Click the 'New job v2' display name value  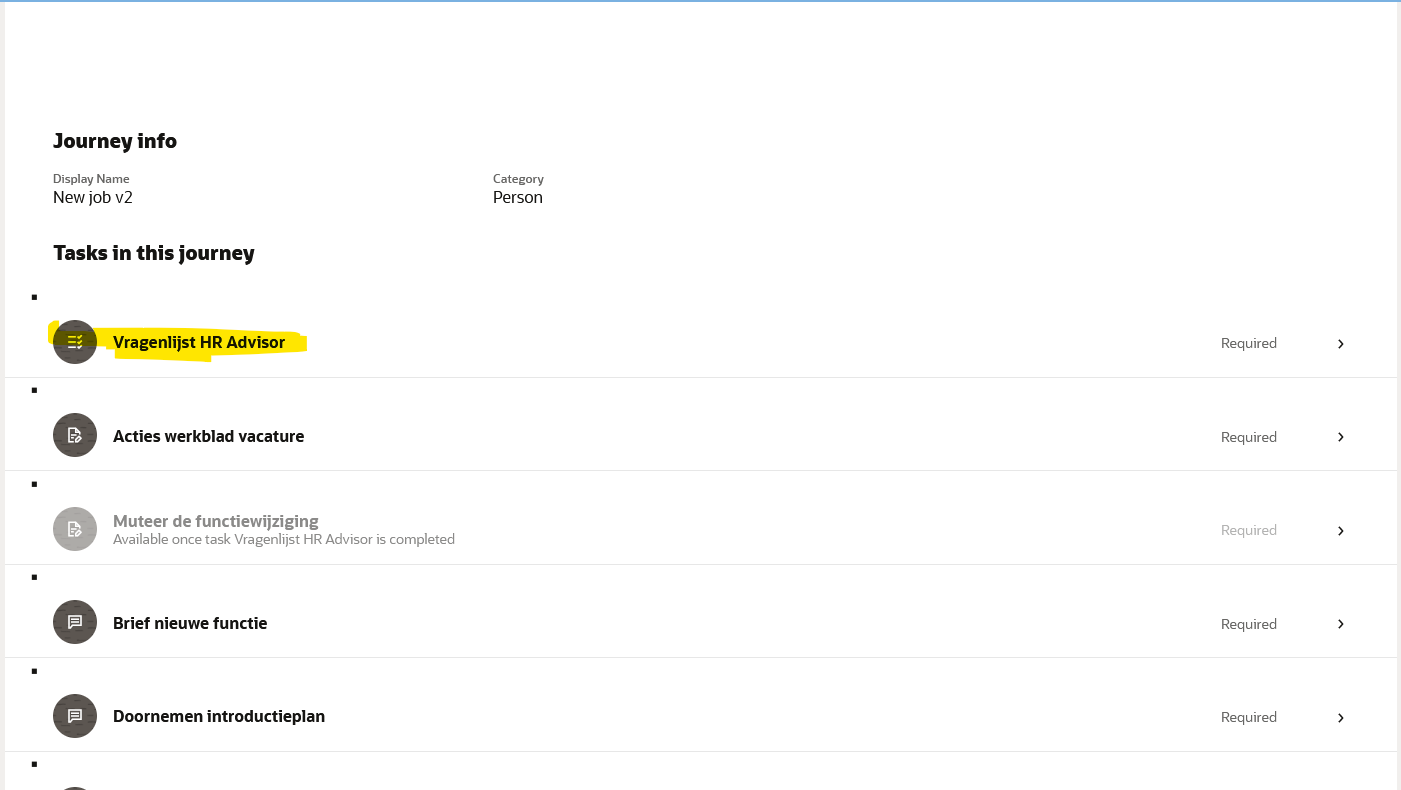93,197
